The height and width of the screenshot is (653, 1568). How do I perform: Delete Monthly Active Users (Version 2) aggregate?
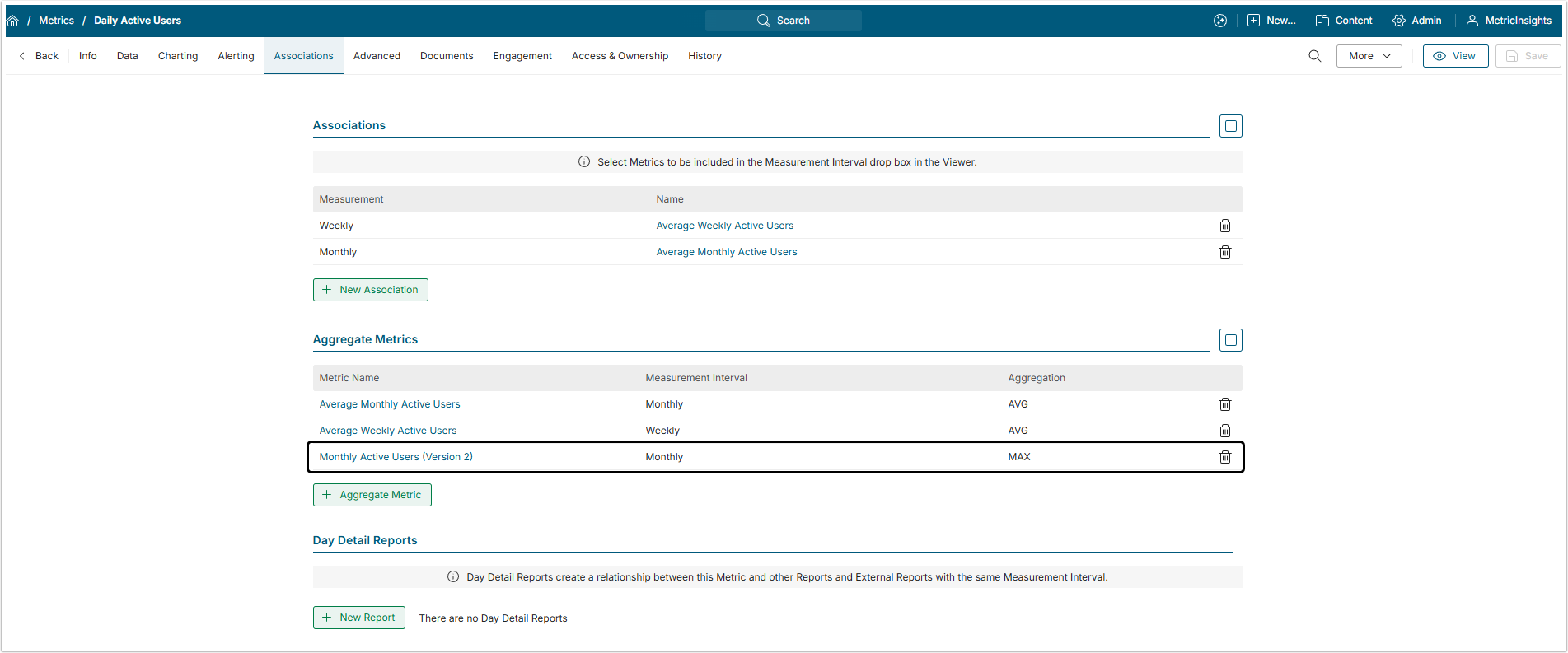[x=1224, y=457]
